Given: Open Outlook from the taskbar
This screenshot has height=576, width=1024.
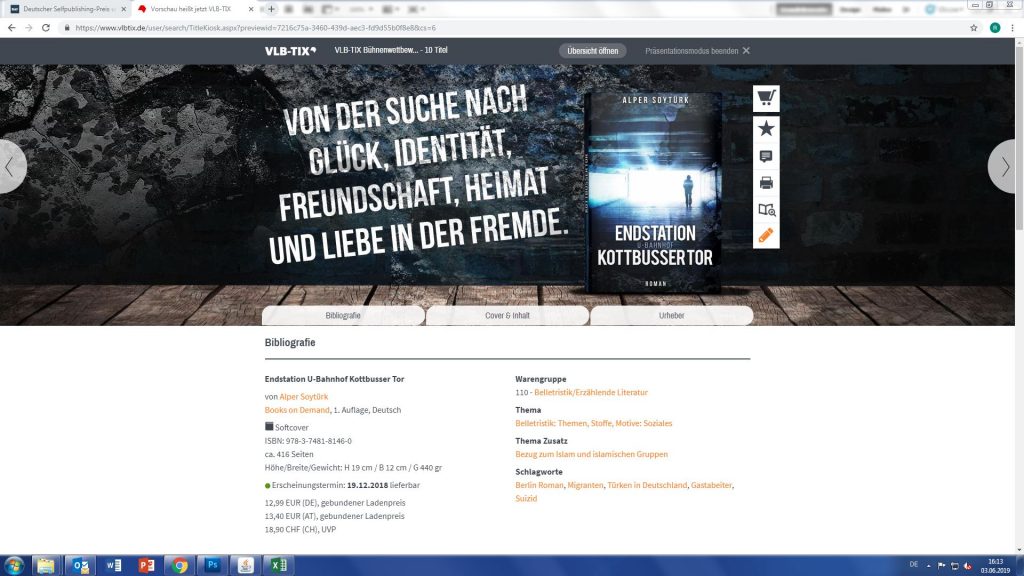Looking at the screenshot, I should click(x=80, y=566).
